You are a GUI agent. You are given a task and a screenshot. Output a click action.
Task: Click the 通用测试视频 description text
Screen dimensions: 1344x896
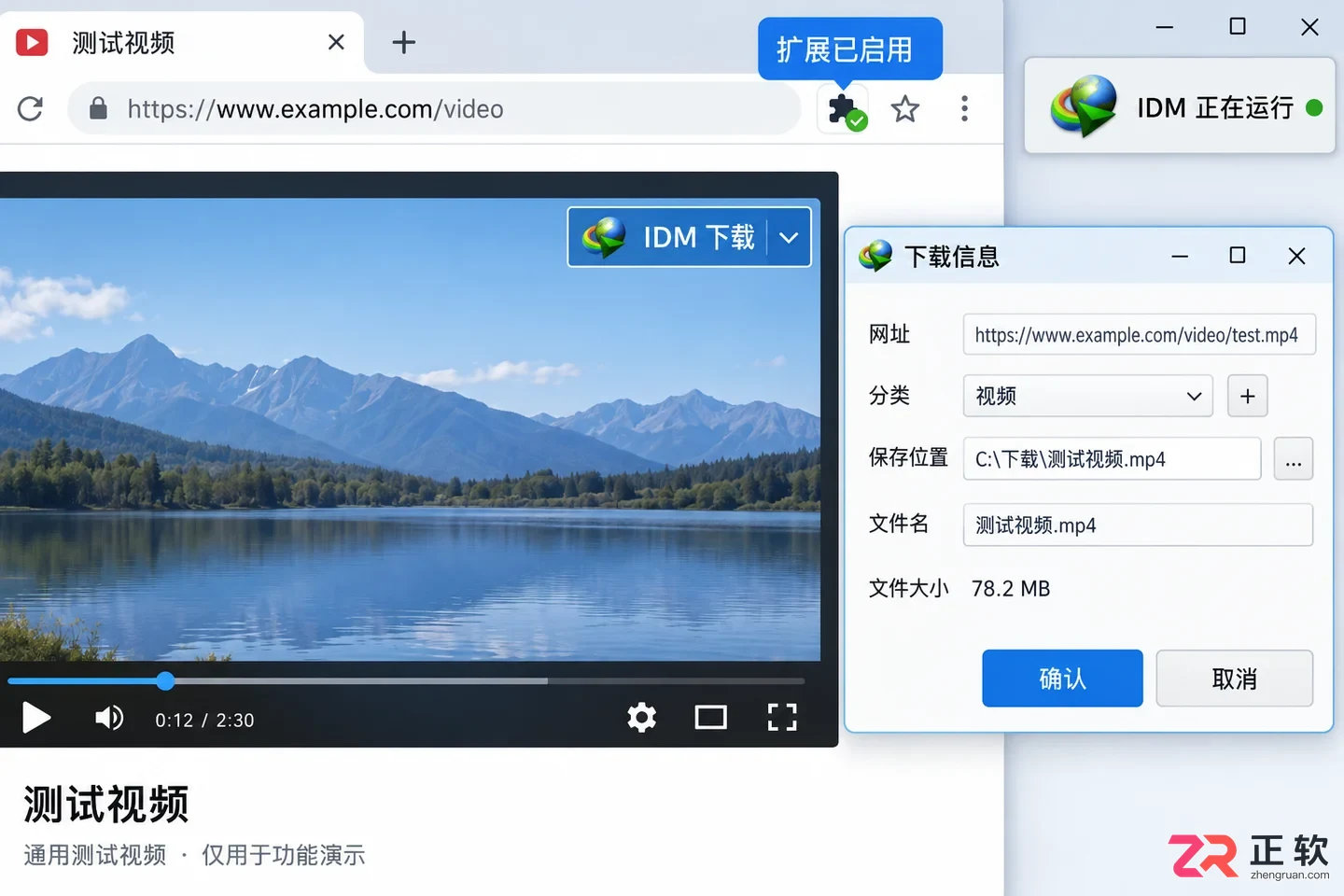pos(95,855)
